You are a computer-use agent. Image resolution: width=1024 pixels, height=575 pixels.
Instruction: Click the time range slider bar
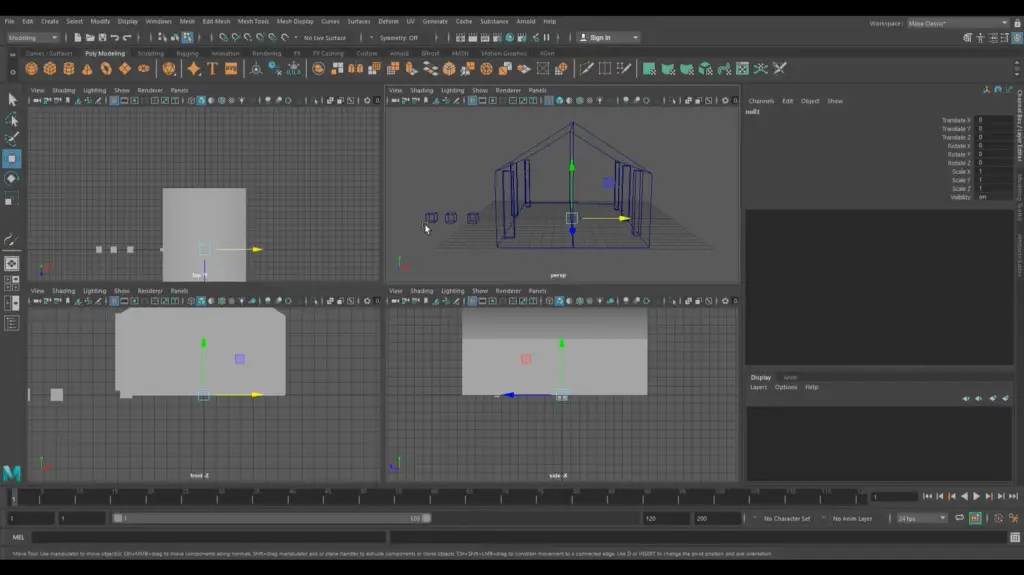coord(270,518)
